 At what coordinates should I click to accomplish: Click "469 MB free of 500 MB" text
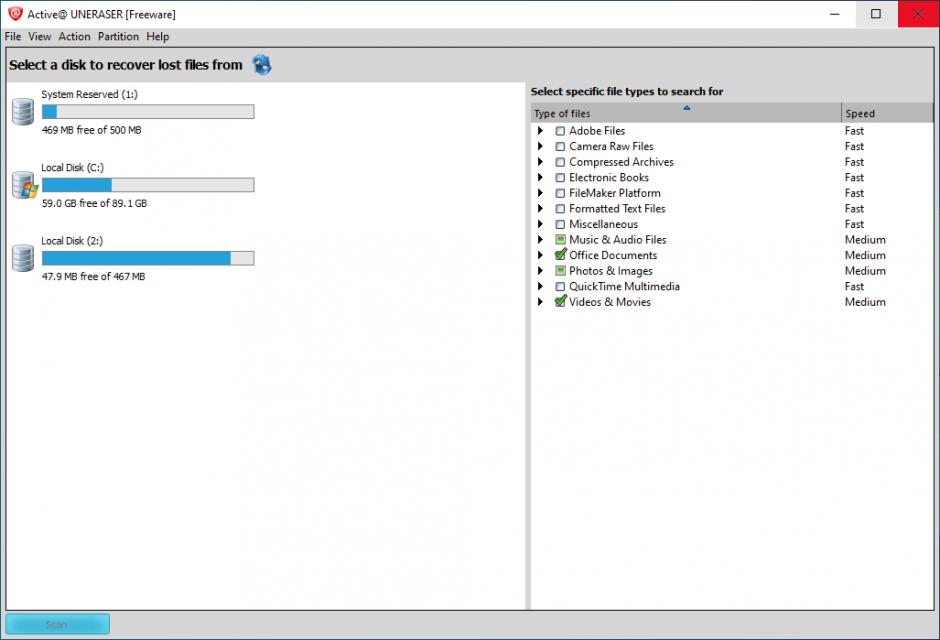[92, 130]
